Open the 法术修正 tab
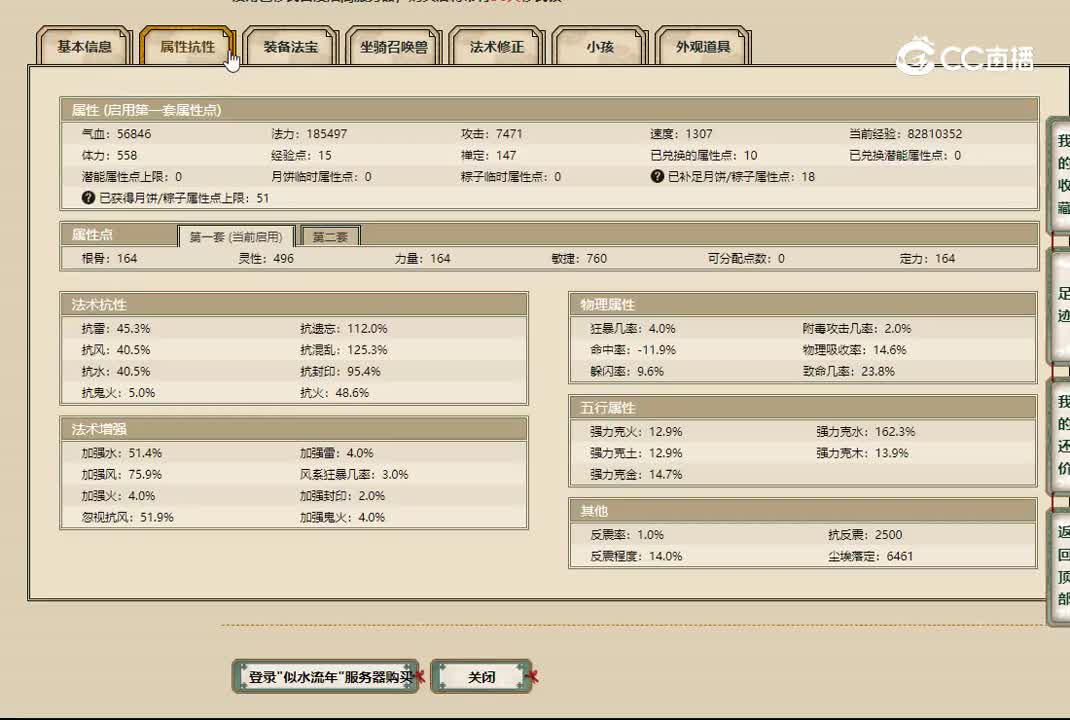 pyautogui.click(x=496, y=46)
